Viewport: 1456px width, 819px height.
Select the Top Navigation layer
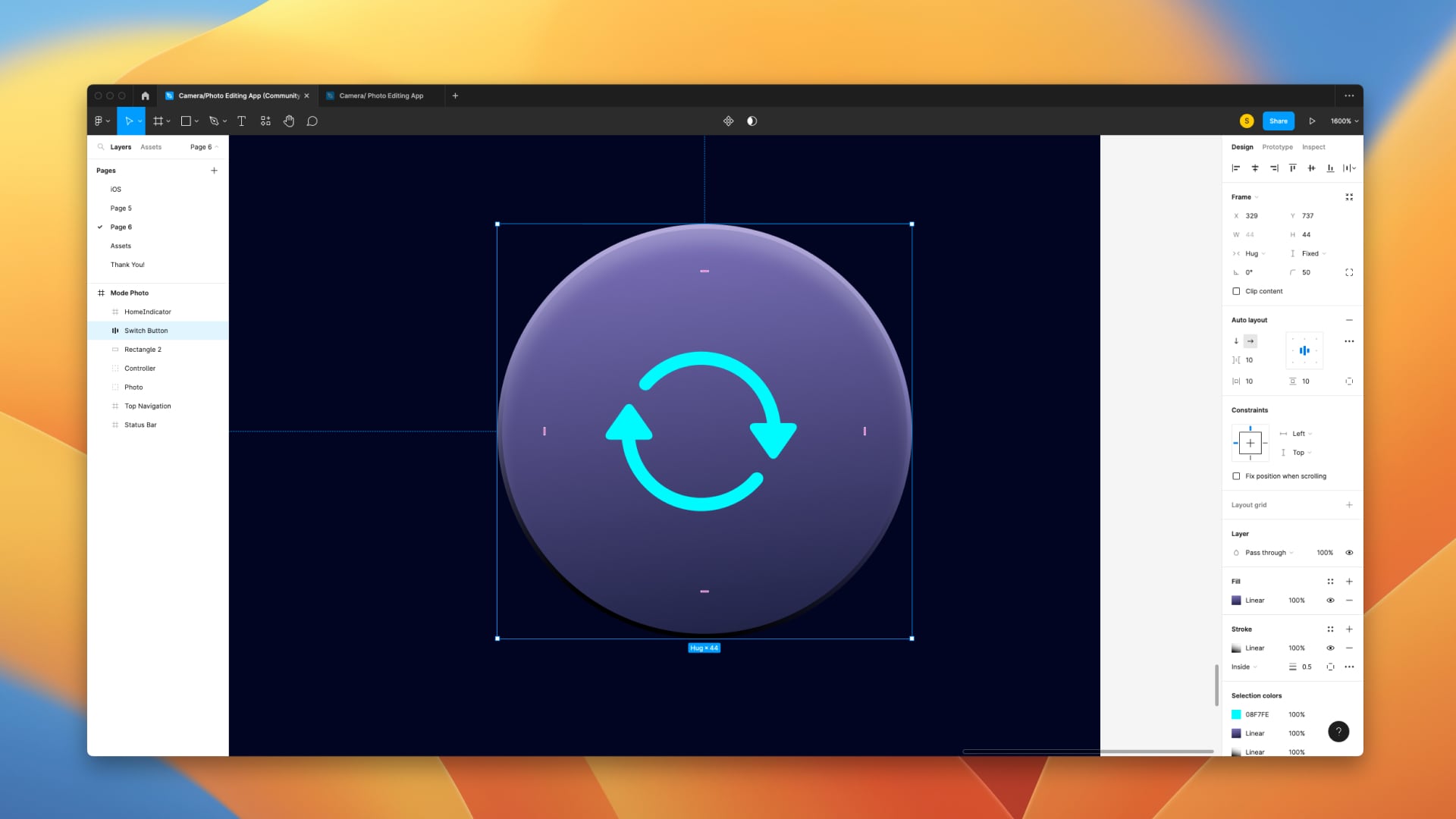pos(148,406)
